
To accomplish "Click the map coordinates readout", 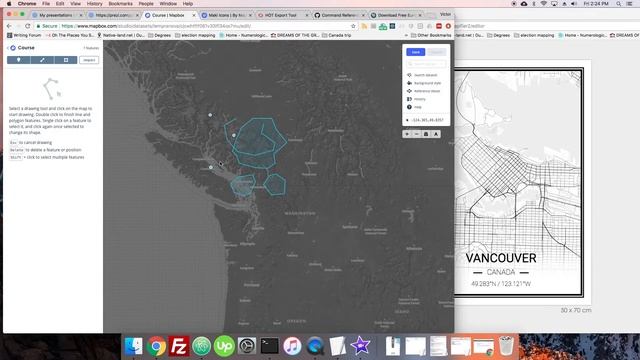I will [427, 120].
